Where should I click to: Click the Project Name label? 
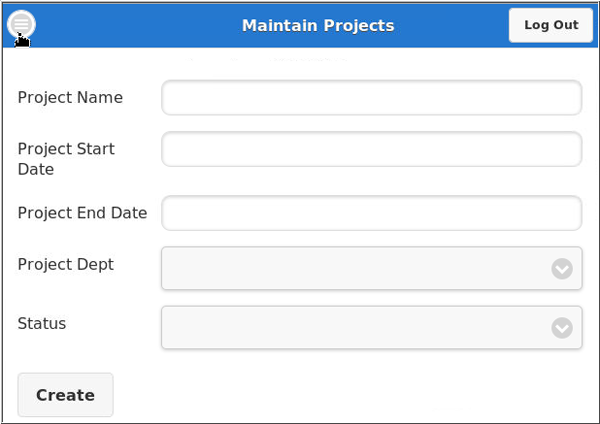click(x=70, y=98)
